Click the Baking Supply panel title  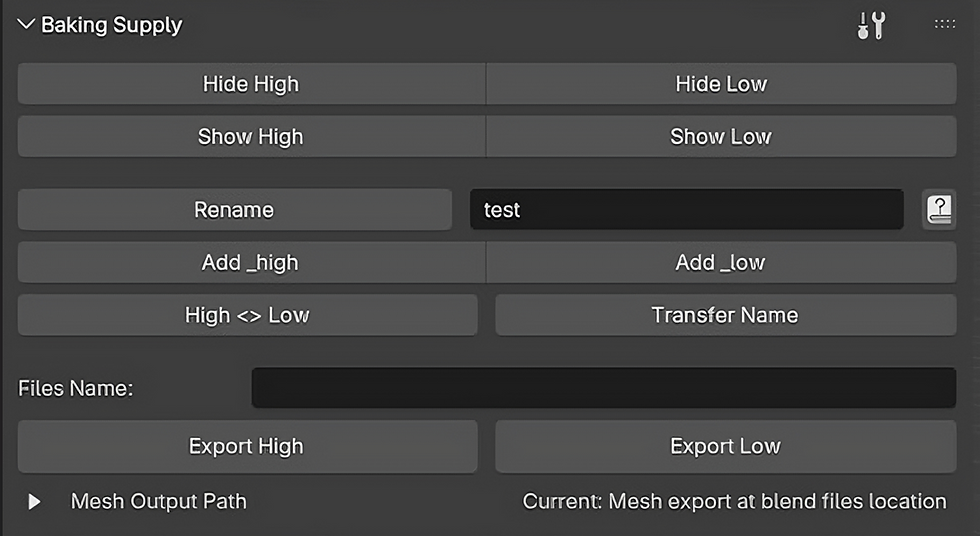click(111, 25)
